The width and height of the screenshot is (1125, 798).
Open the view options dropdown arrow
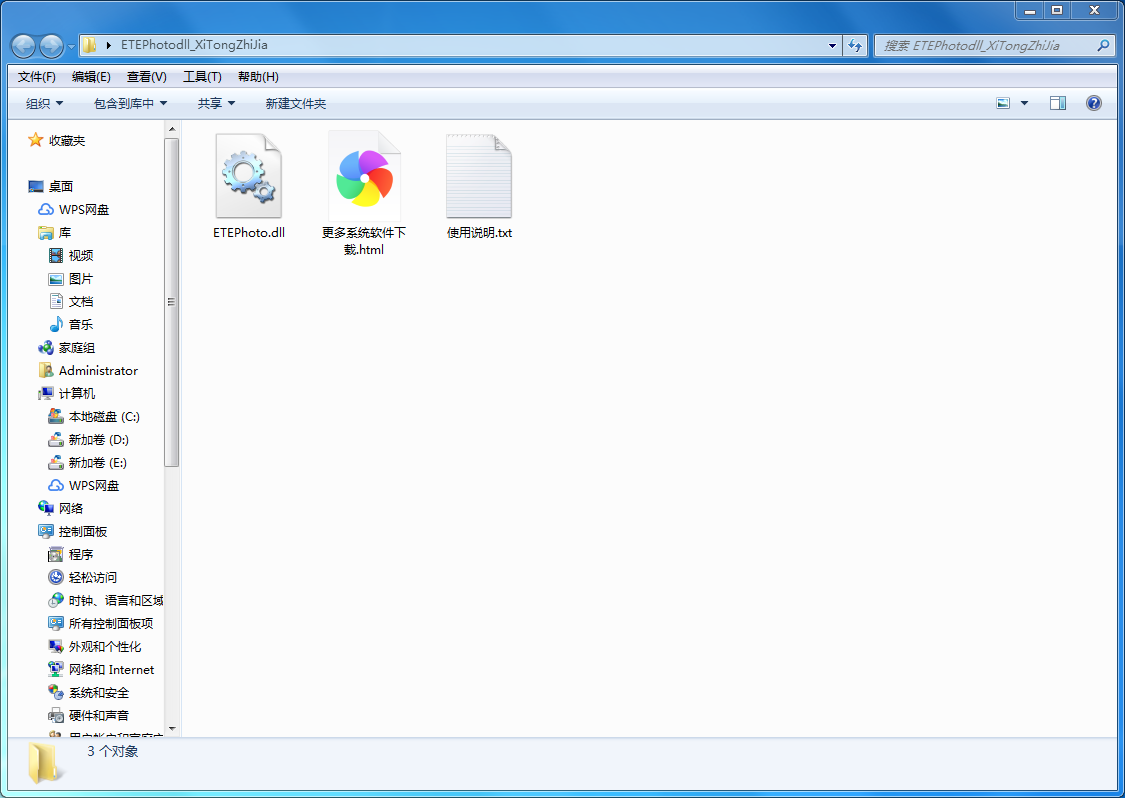[1025, 103]
